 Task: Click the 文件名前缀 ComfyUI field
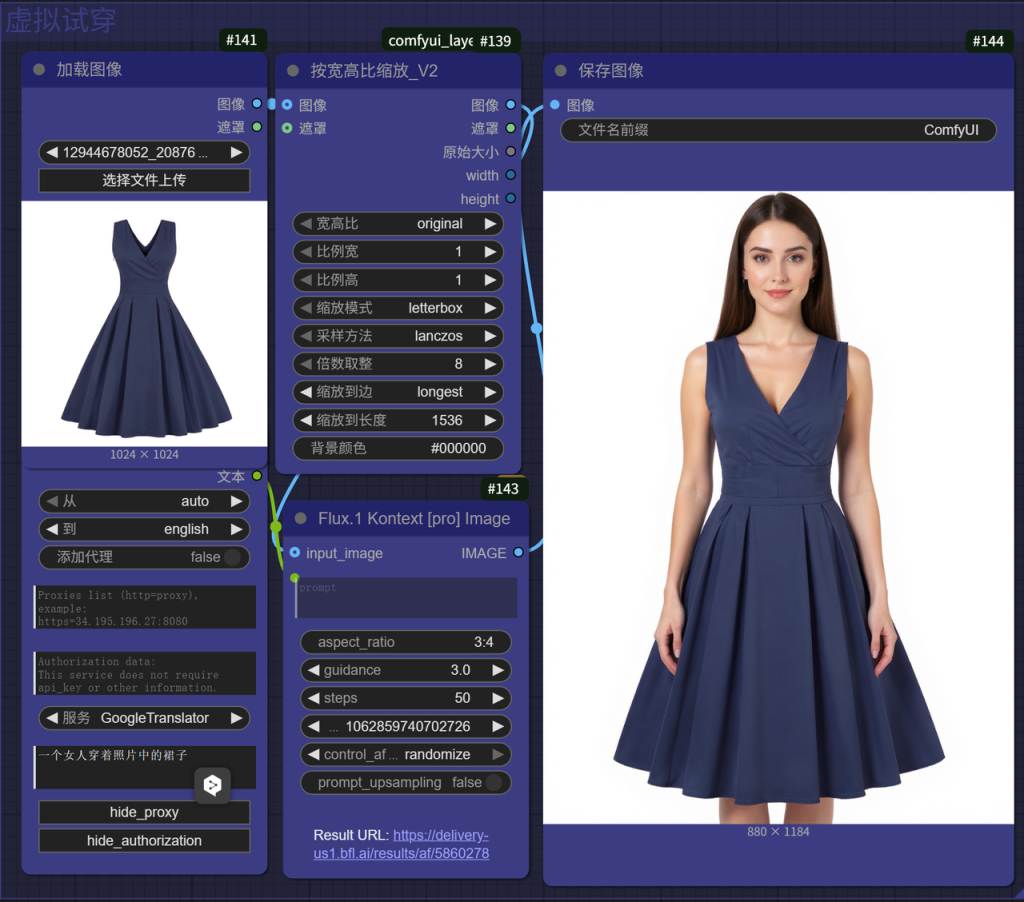pyautogui.click(x=778, y=130)
